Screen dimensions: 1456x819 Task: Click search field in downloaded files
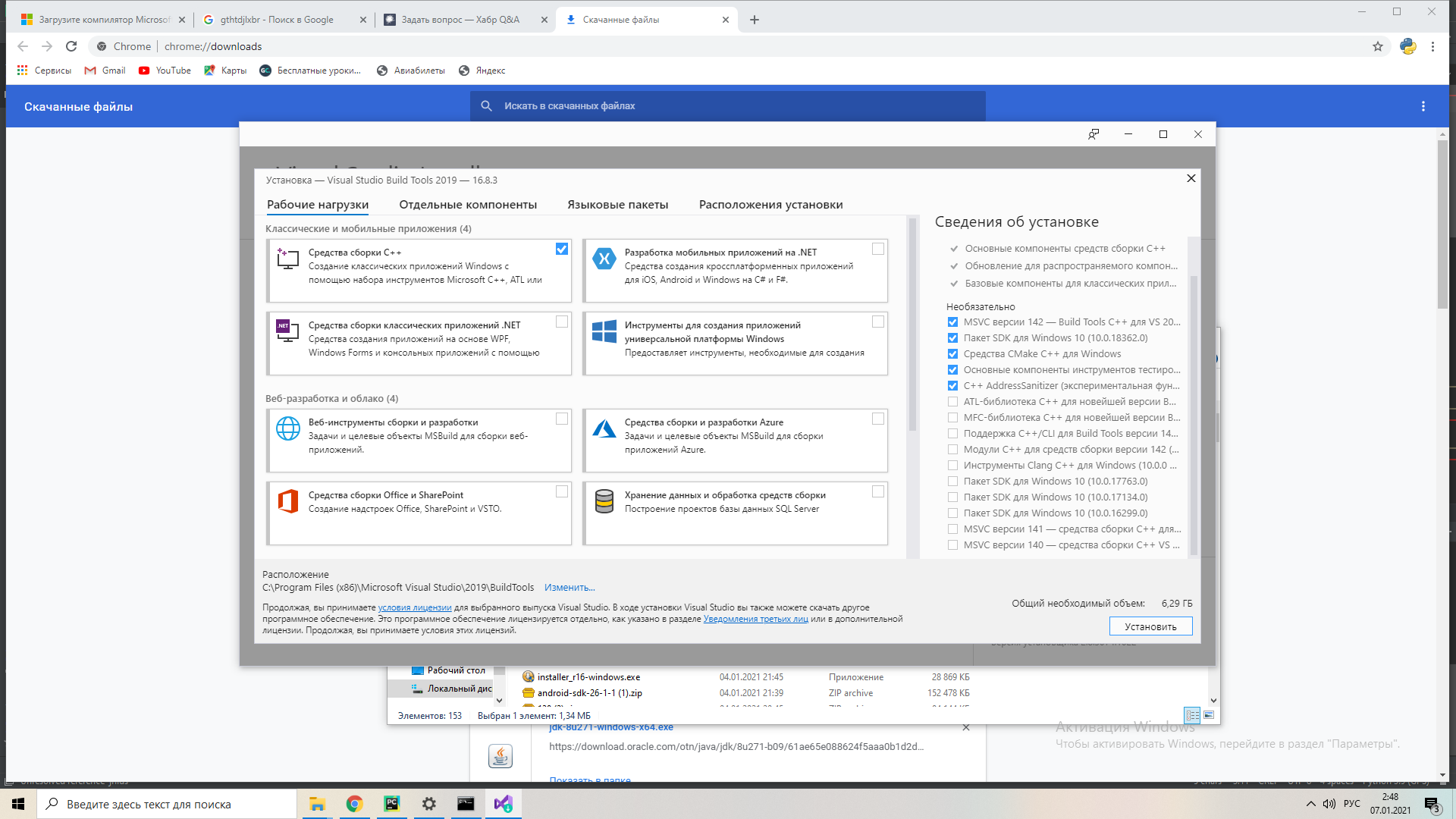[728, 106]
